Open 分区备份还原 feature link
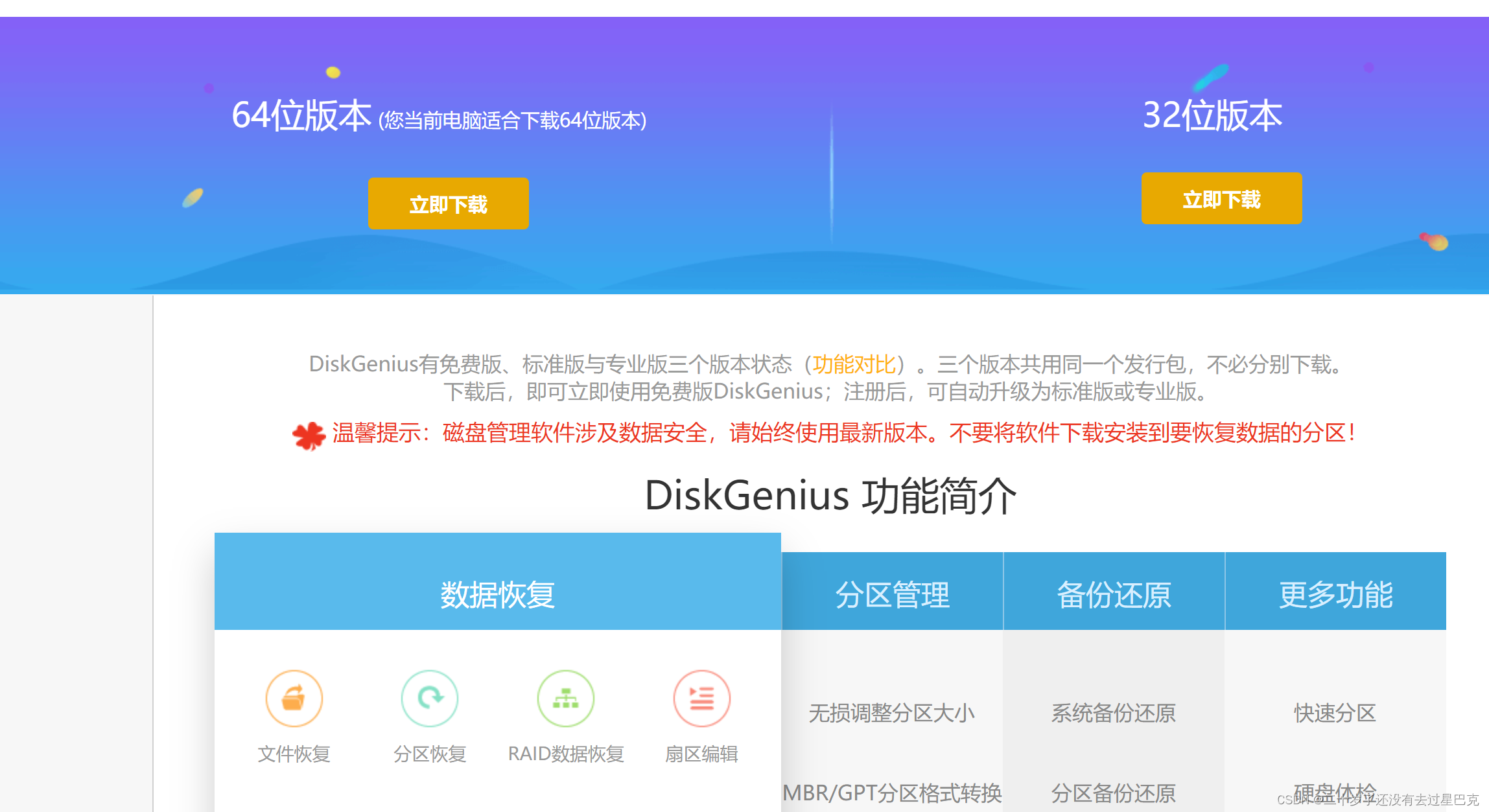 pos(1113,793)
